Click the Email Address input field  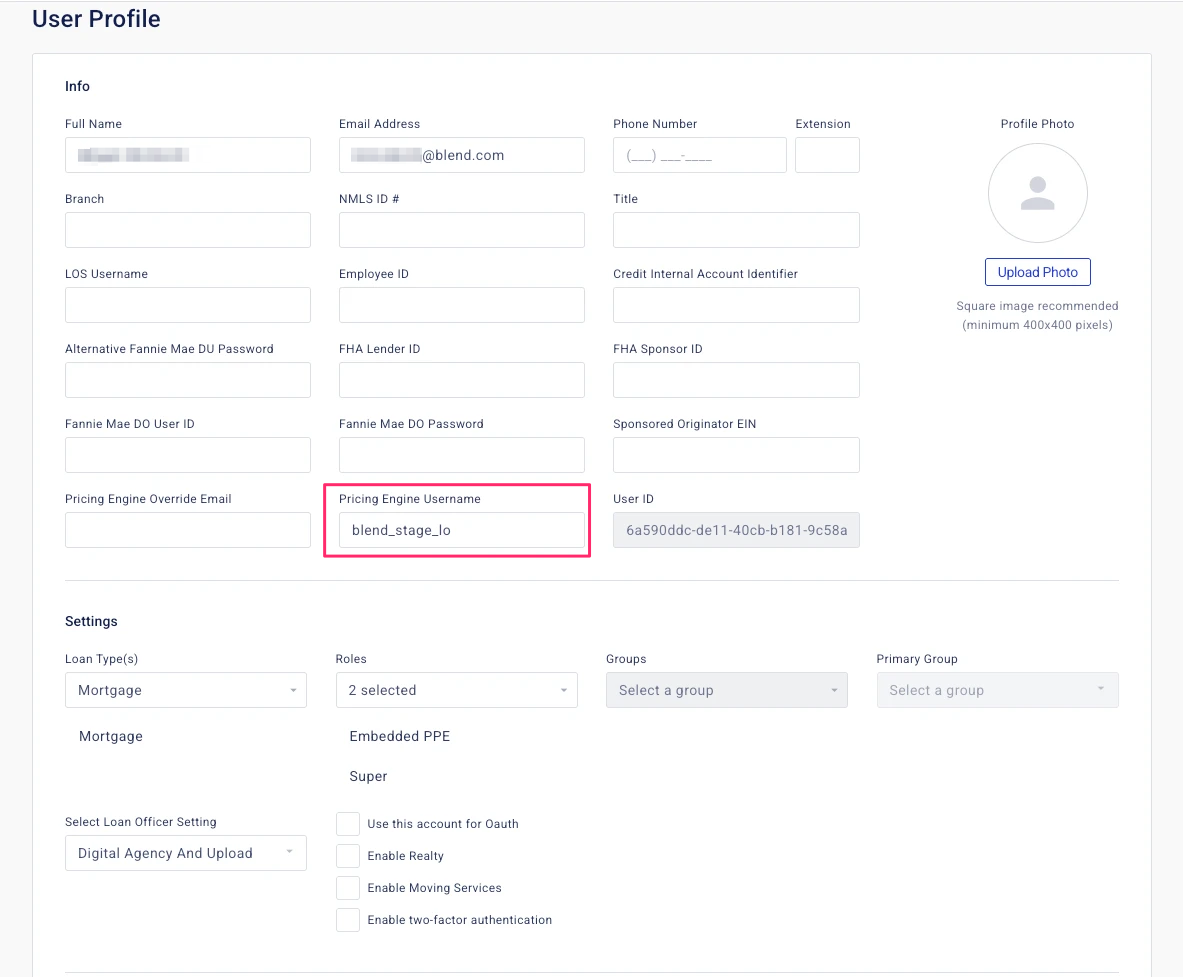[462, 155]
